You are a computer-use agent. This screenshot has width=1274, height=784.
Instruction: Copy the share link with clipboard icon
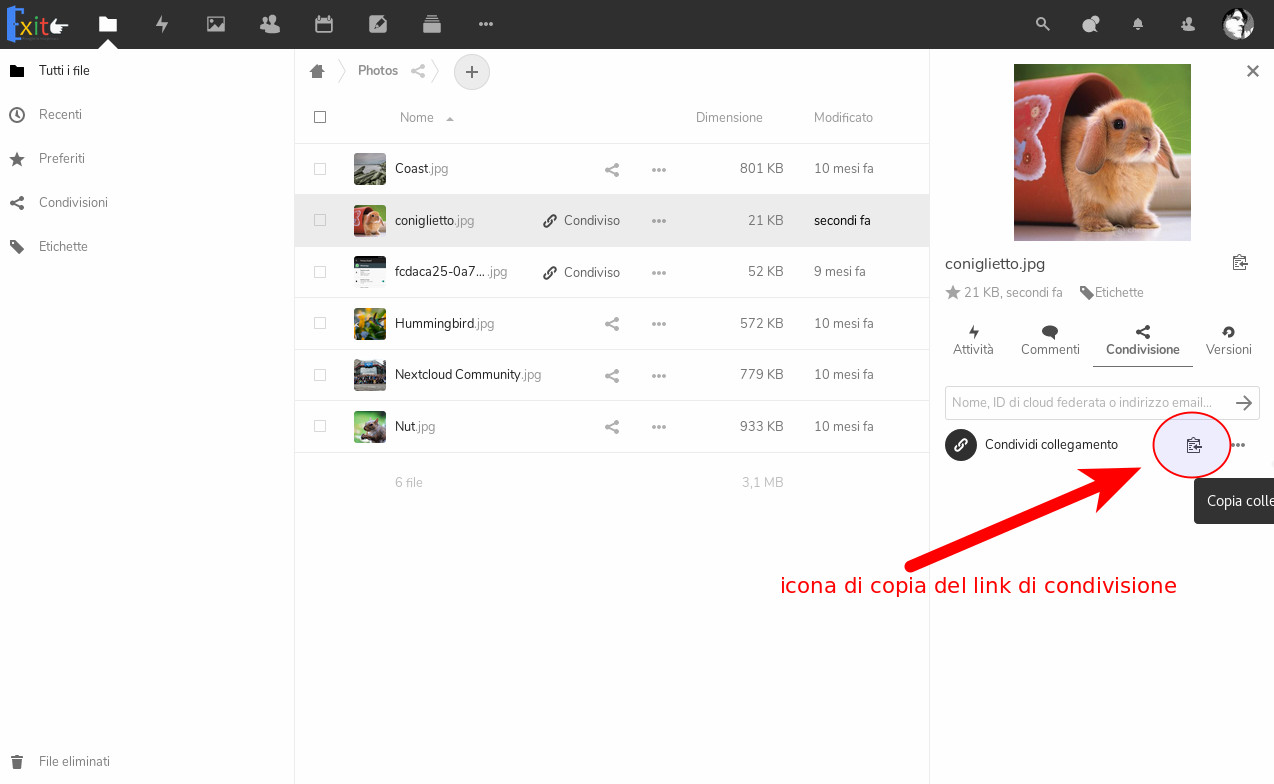click(x=1193, y=445)
